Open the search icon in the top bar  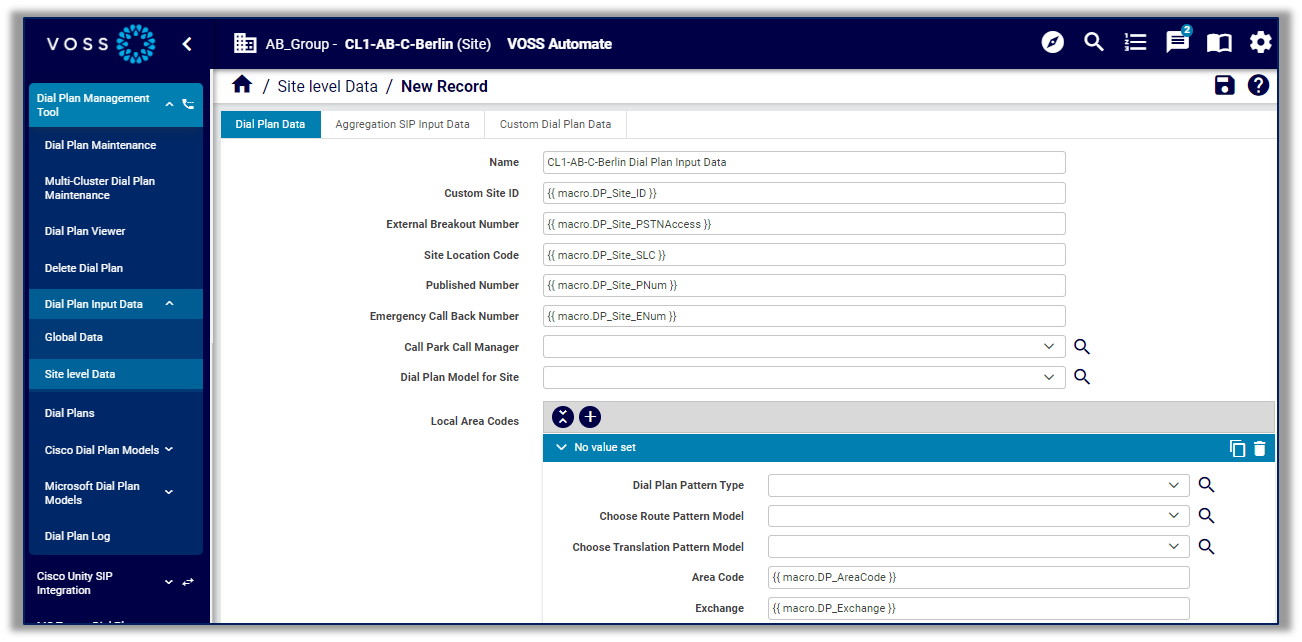click(x=1093, y=42)
